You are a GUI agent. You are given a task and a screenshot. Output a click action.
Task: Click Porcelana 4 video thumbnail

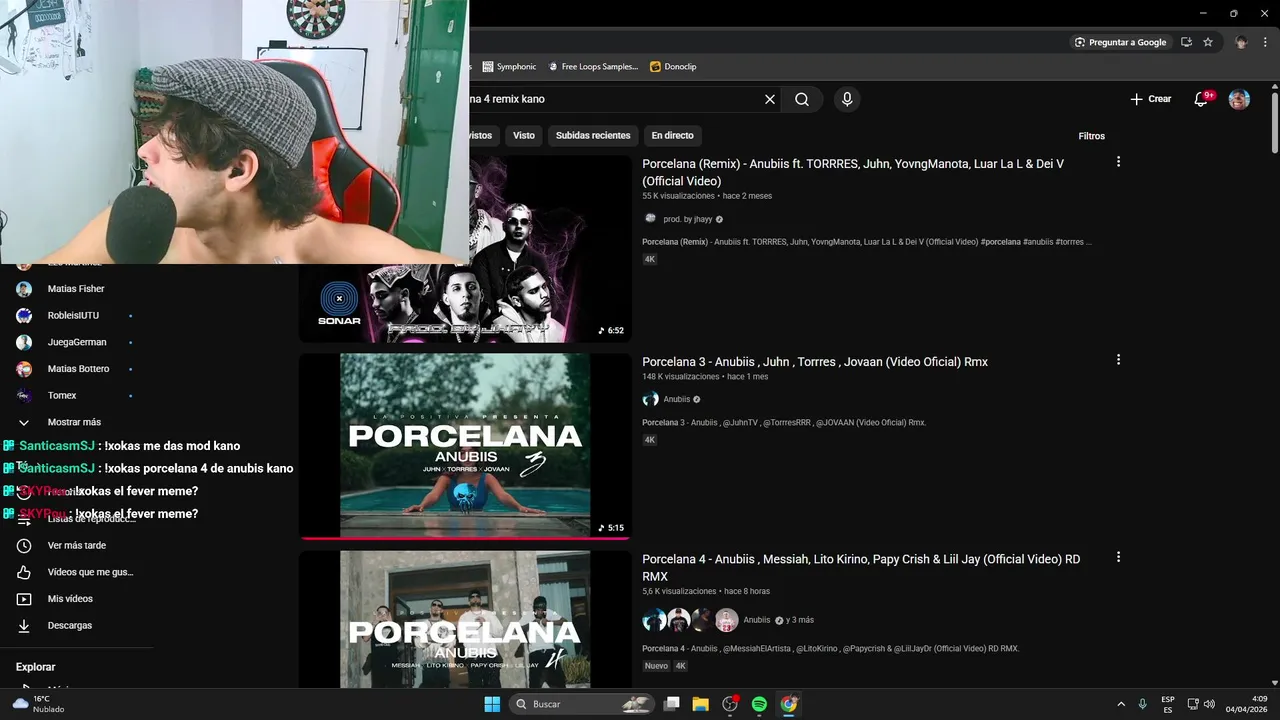click(465, 619)
